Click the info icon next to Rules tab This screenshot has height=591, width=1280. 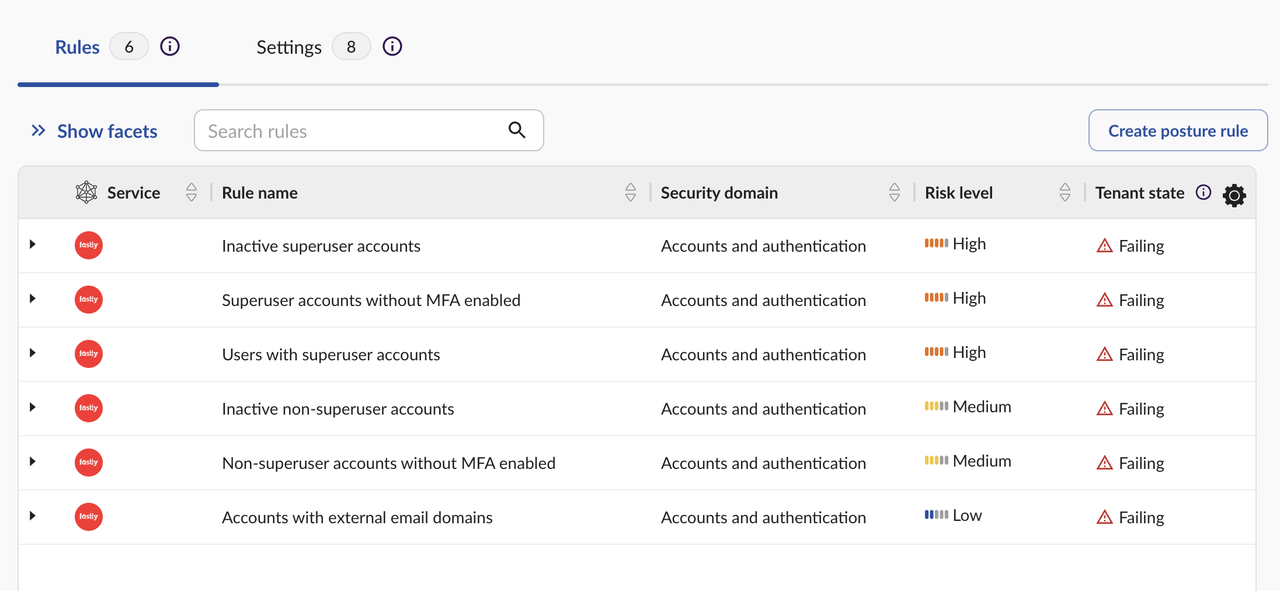point(170,46)
